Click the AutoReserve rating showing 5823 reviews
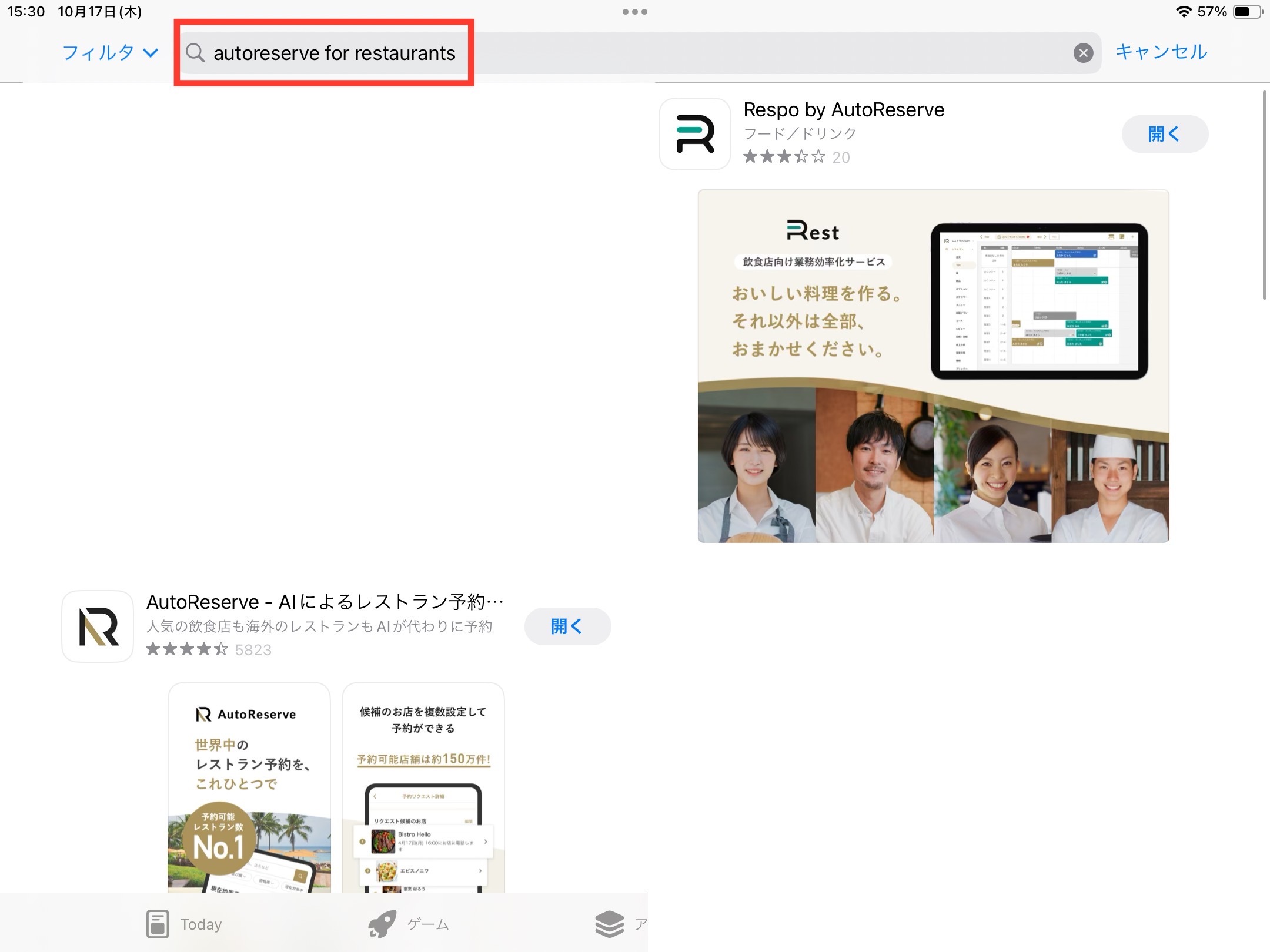This screenshot has width=1270, height=952. point(209,649)
